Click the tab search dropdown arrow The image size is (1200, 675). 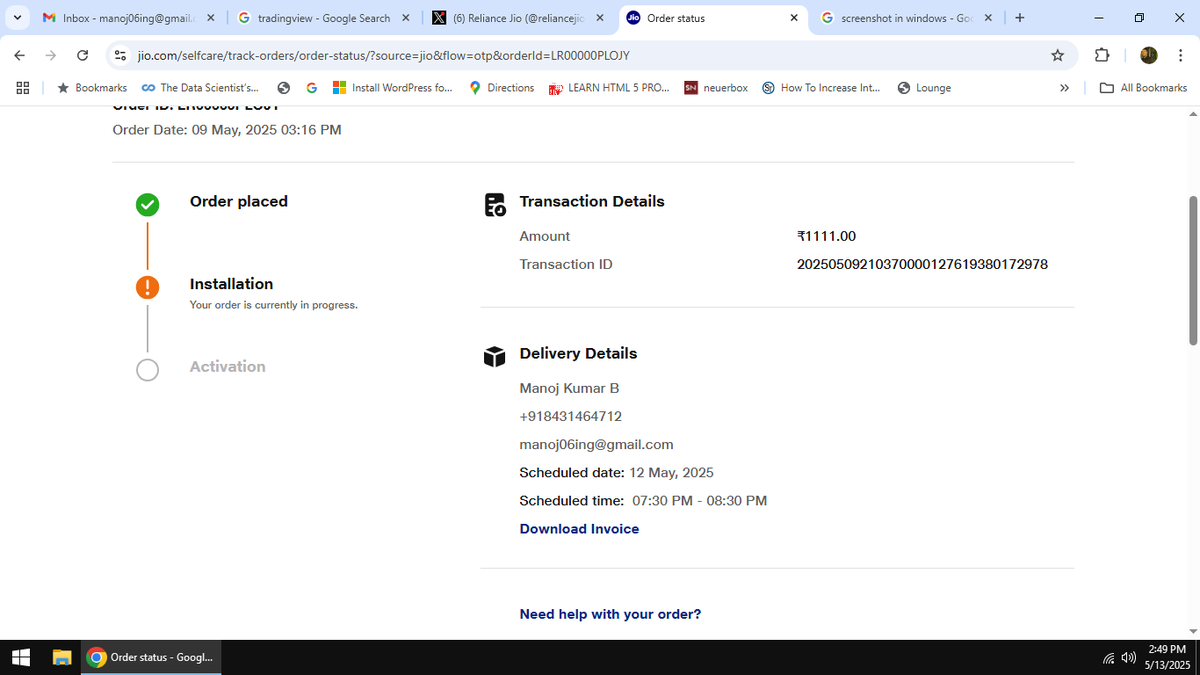point(19,18)
